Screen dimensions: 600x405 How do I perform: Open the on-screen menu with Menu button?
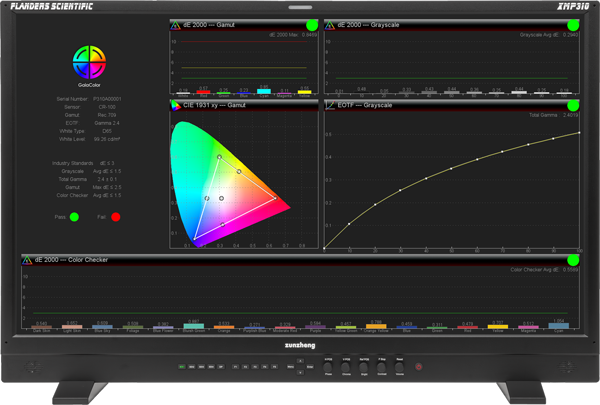coord(291,367)
